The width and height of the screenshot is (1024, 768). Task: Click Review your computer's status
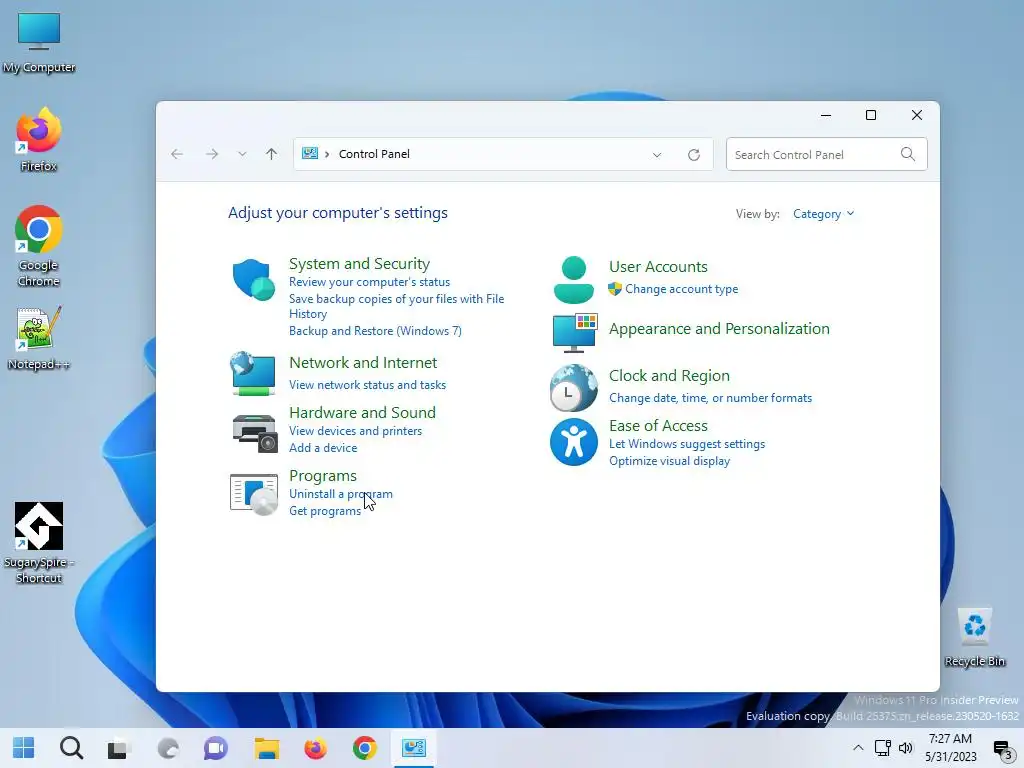(x=369, y=282)
